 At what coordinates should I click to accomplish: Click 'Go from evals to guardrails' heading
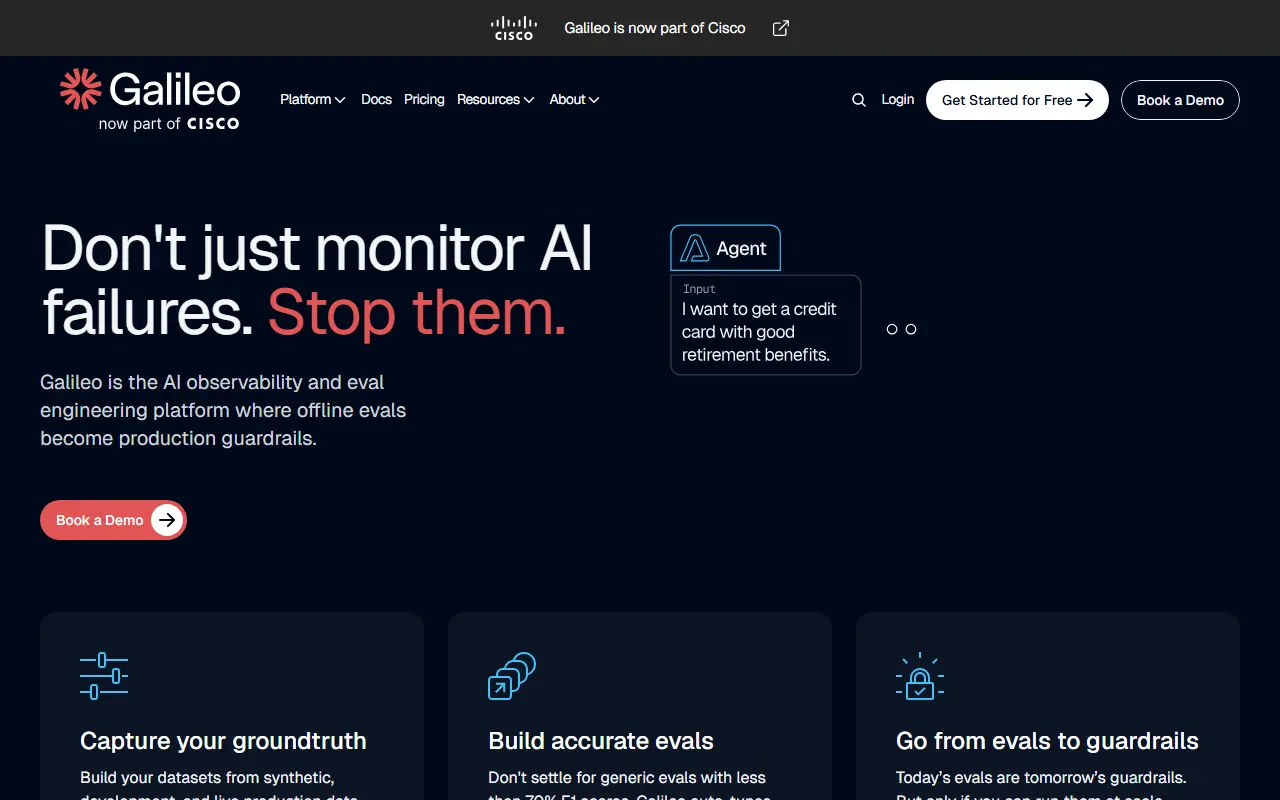click(1047, 741)
